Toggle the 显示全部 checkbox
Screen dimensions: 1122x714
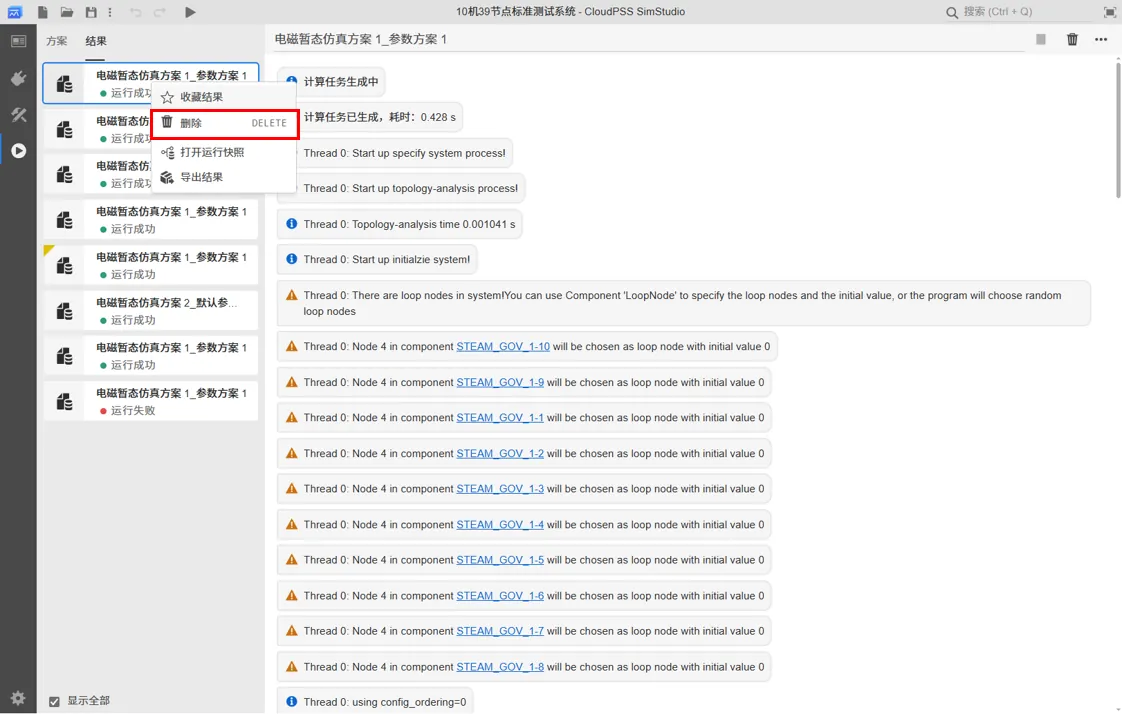pyautogui.click(x=55, y=701)
